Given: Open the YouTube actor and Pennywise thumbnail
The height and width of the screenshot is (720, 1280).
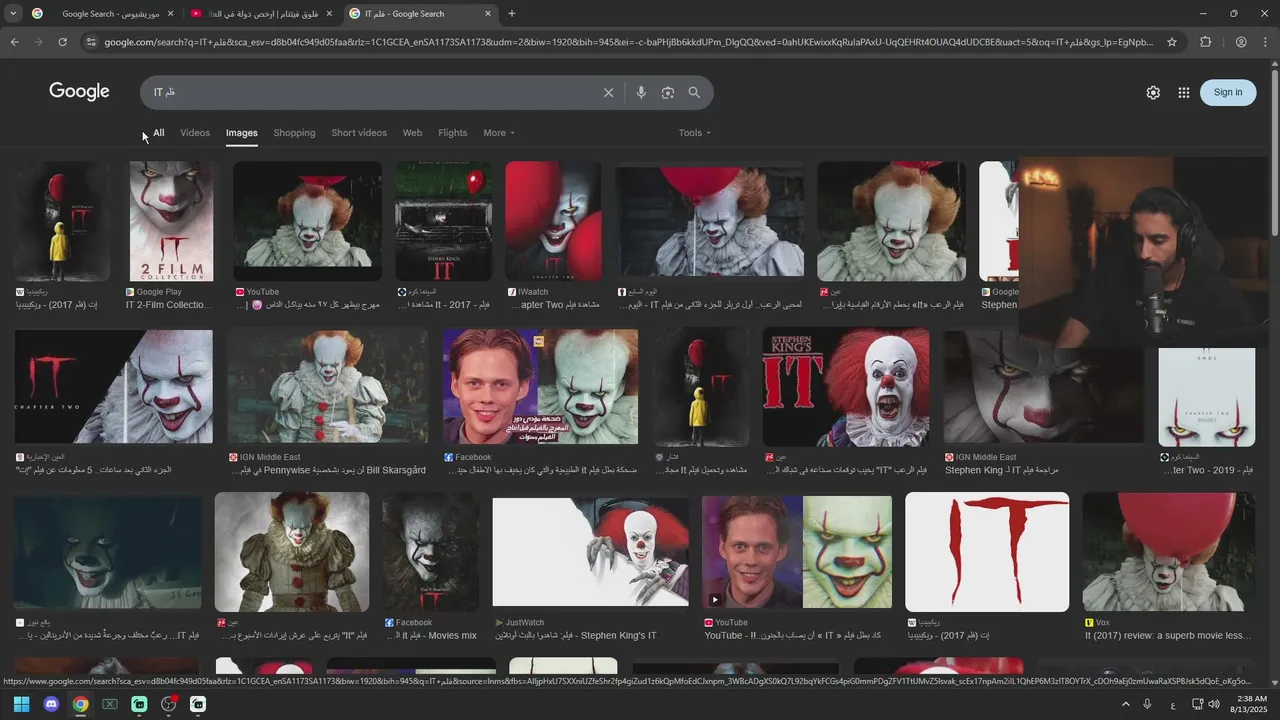Looking at the screenshot, I should pos(796,552).
